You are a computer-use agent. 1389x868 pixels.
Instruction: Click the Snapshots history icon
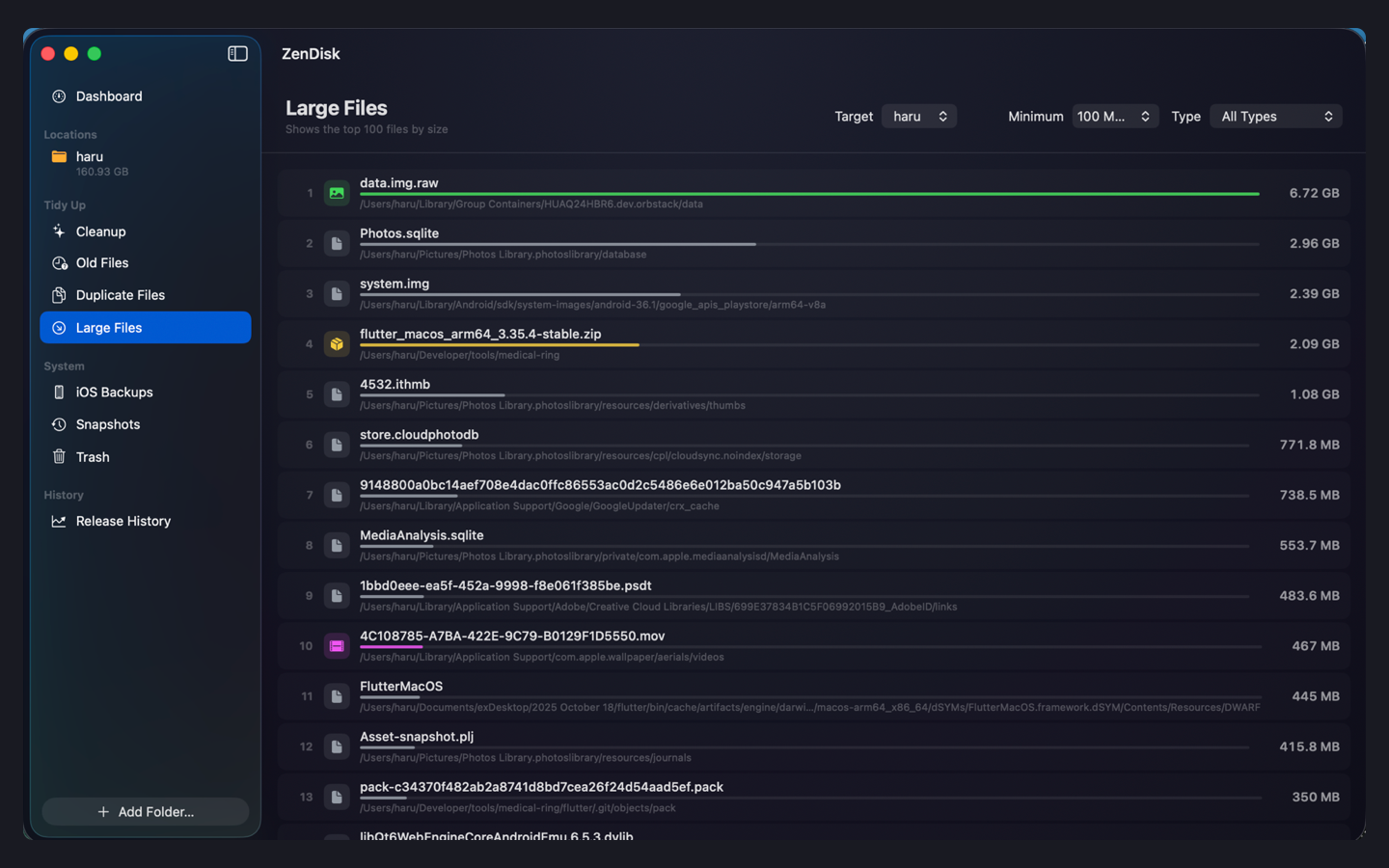click(59, 424)
